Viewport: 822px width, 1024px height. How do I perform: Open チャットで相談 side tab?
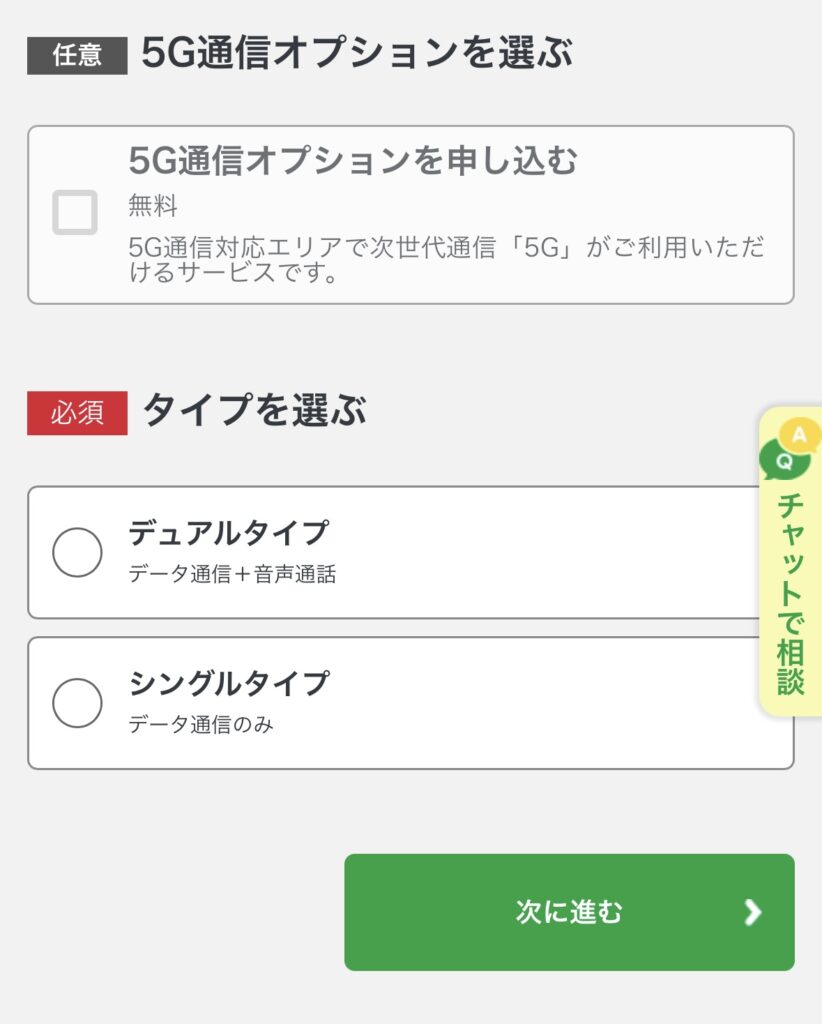tap(791, 562)
